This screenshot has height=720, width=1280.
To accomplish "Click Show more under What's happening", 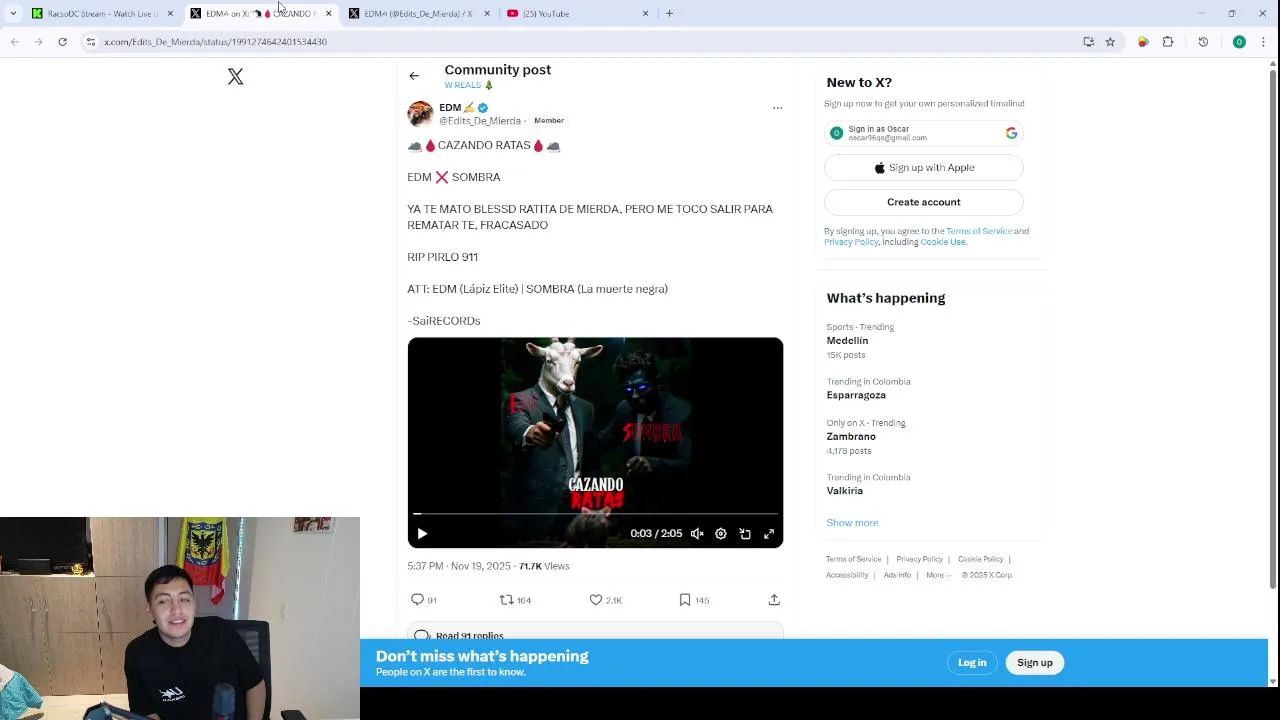I will (x=852, y=523).
